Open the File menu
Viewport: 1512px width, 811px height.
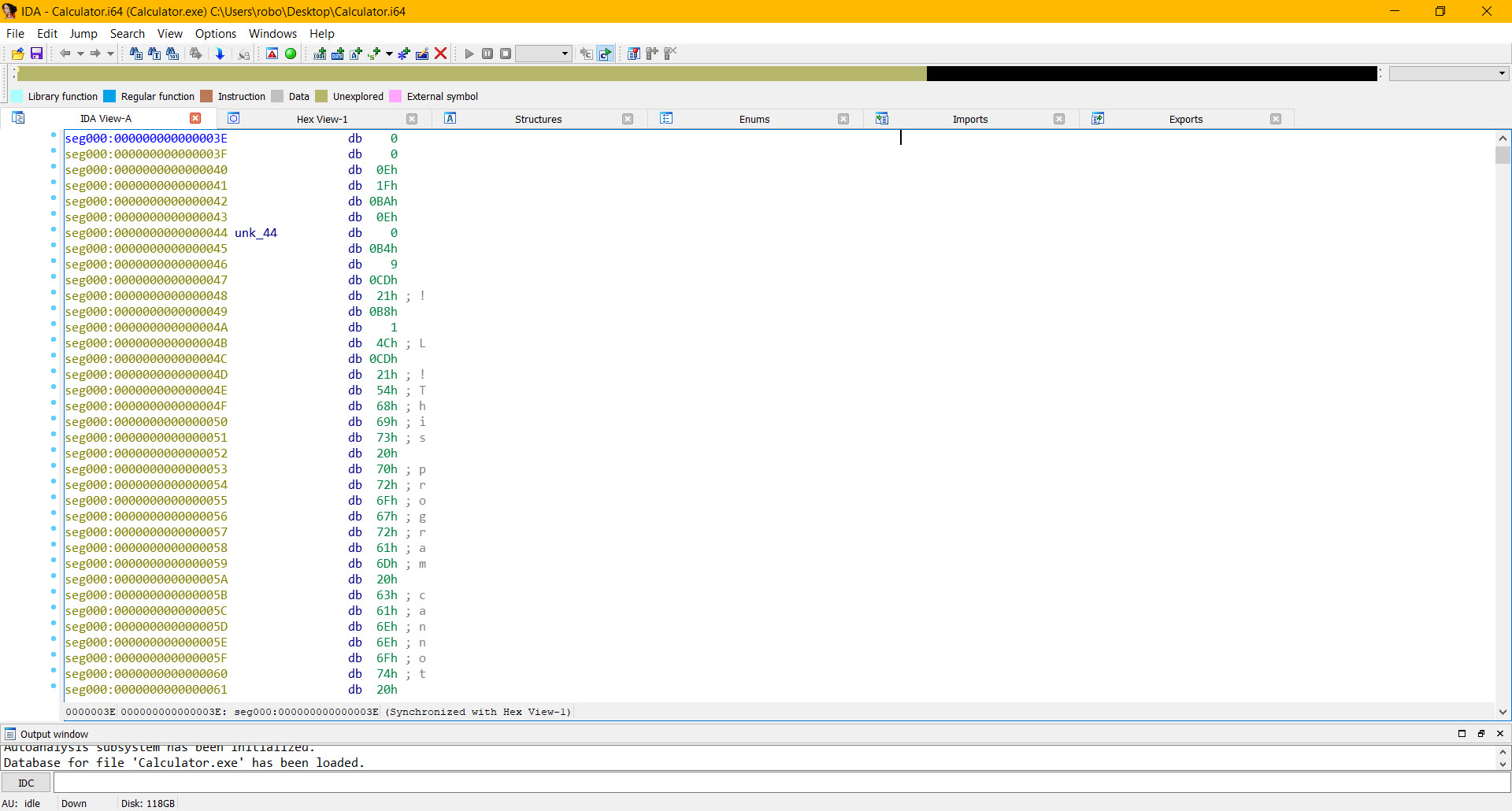[x=15, y=33]
